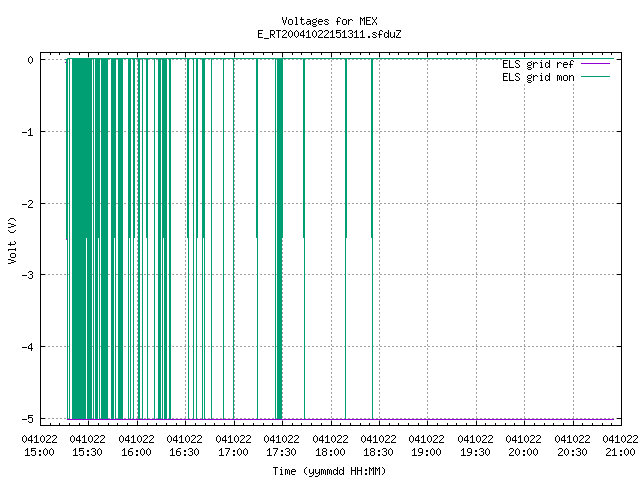Click the chart title 'Voltages for MEX'

329,21
